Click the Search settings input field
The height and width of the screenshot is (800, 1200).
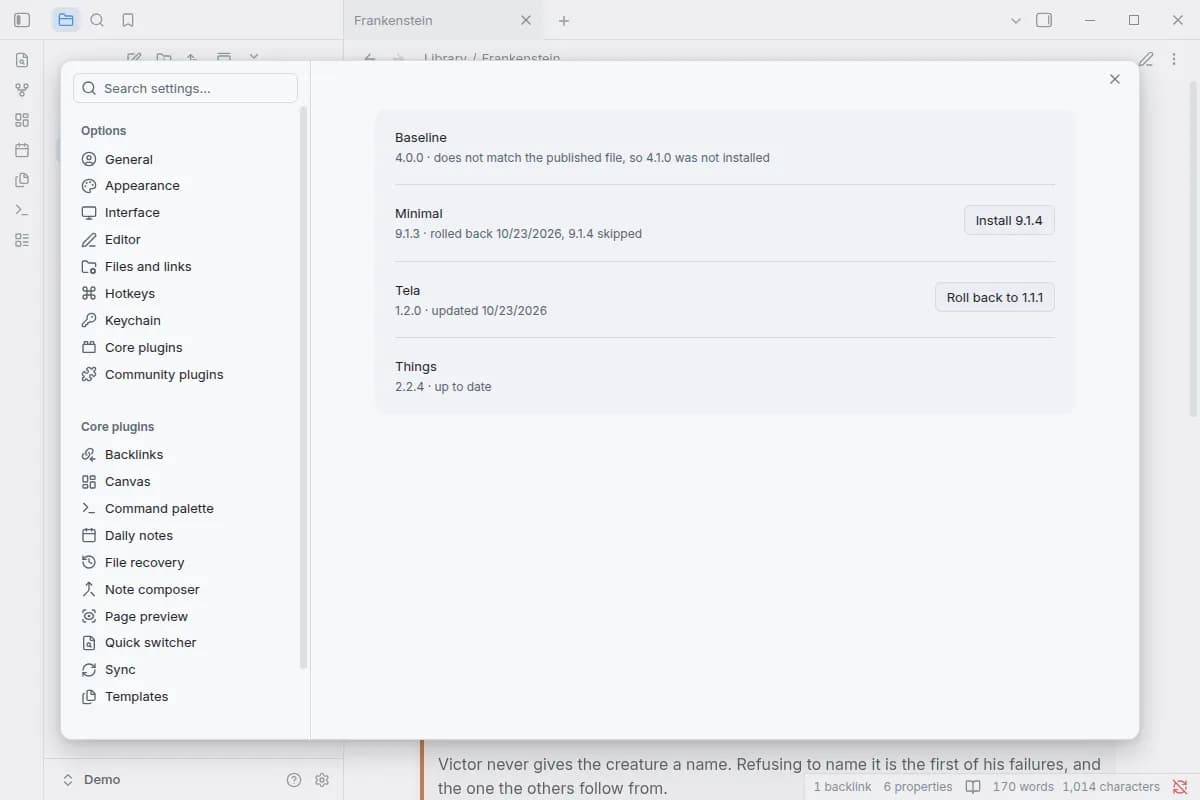click(186, 88)
